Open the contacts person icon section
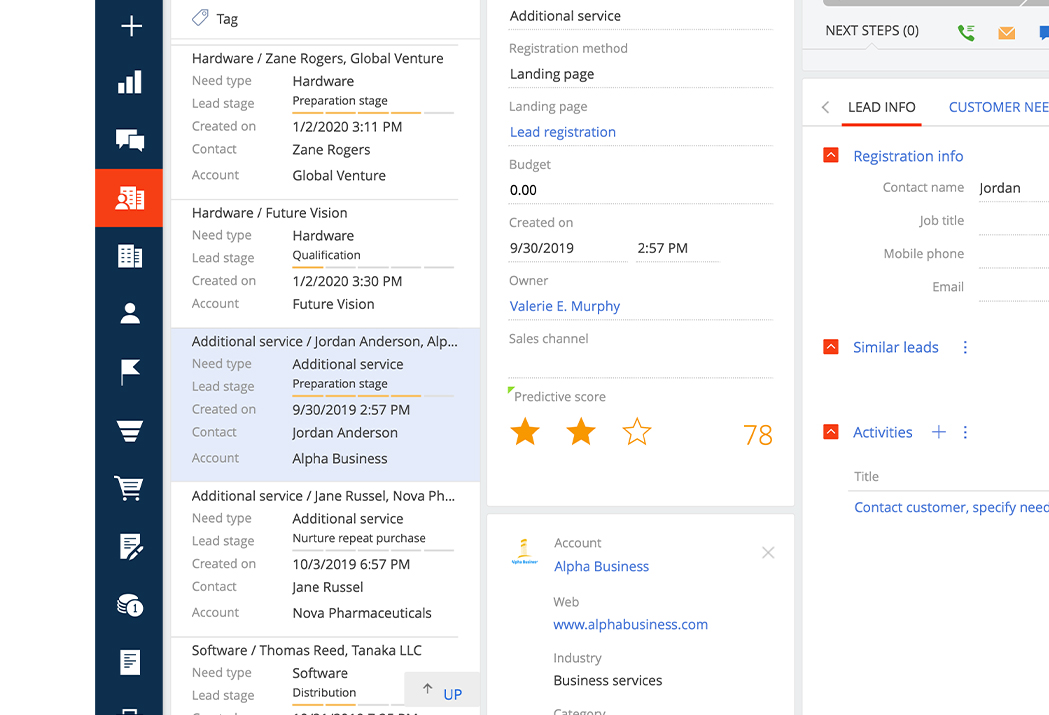Screen dimensions: 1049x715 coord(130,314)
